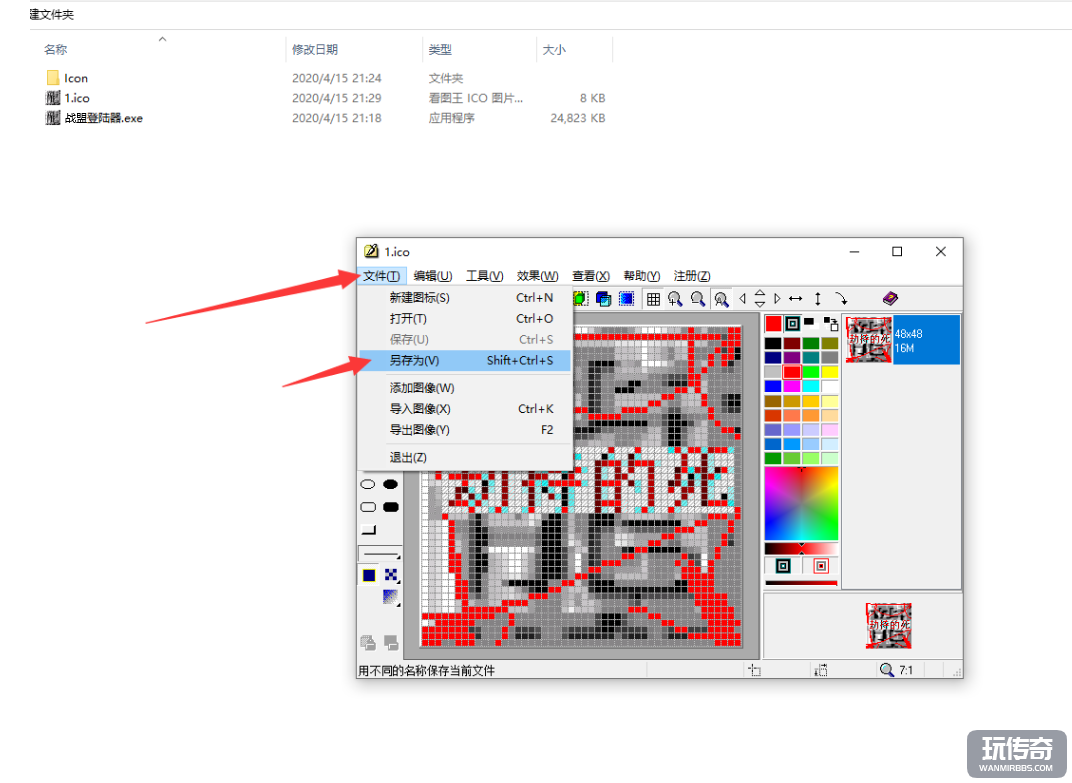Toggle the pixel grid toolbar button

pos(653,299)
